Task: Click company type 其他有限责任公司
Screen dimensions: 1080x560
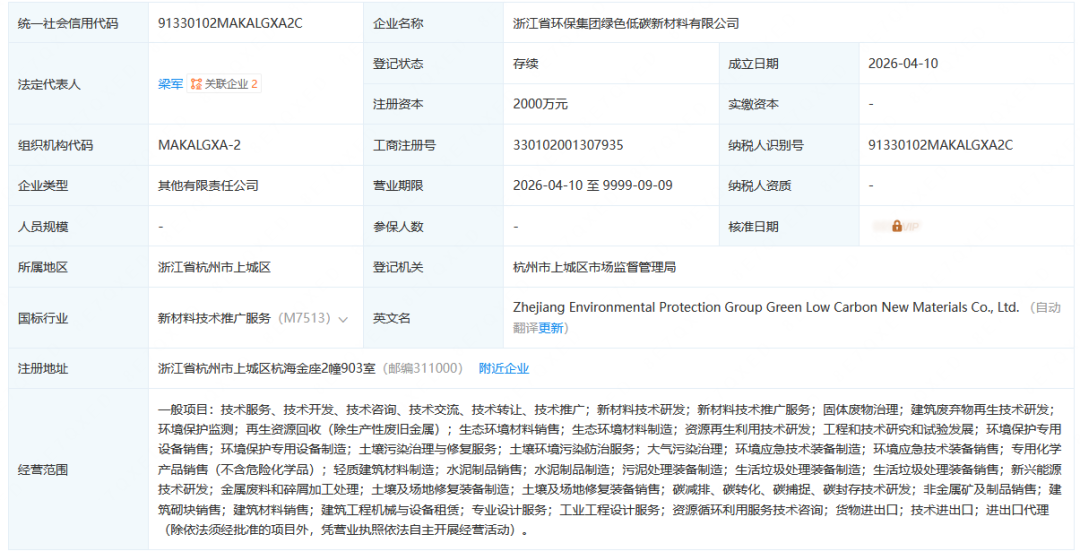Action: pyautogui.click(x=208, y=185)
